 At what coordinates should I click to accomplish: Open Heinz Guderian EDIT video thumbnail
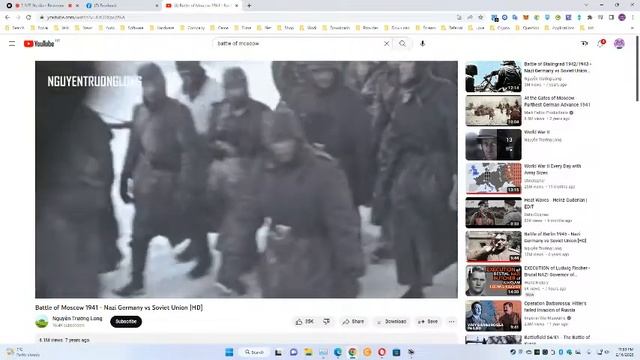493,213
